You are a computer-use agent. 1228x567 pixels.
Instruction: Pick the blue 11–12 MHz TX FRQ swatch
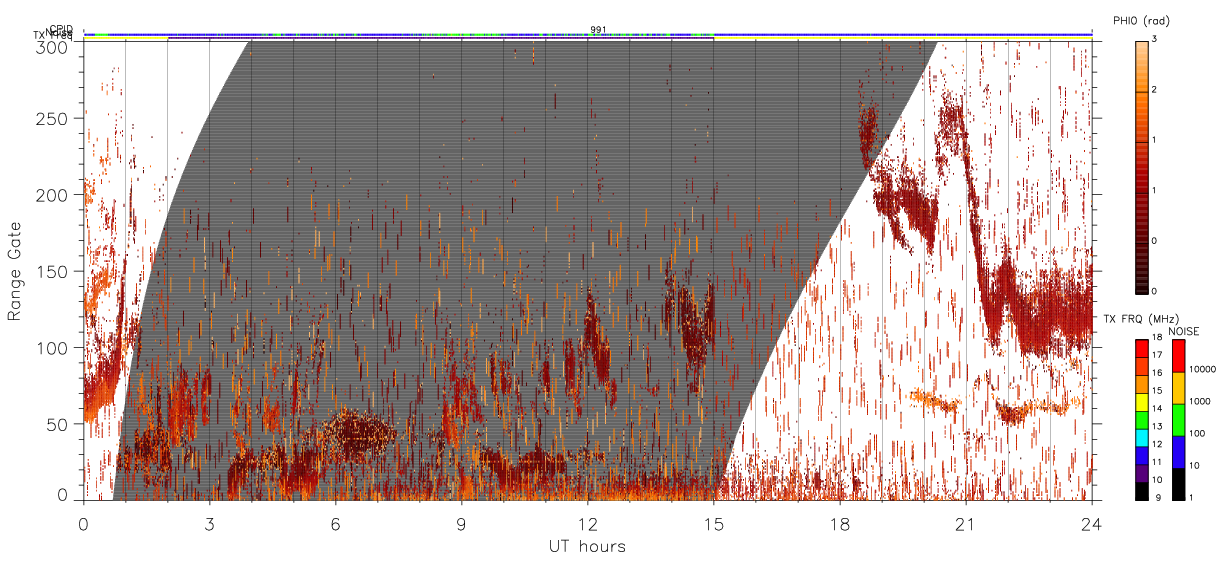[x=1141, y=454]
